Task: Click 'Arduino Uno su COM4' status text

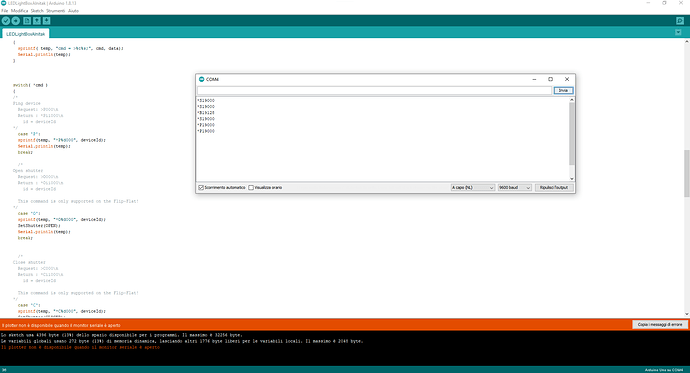Action: pos(664,370)
